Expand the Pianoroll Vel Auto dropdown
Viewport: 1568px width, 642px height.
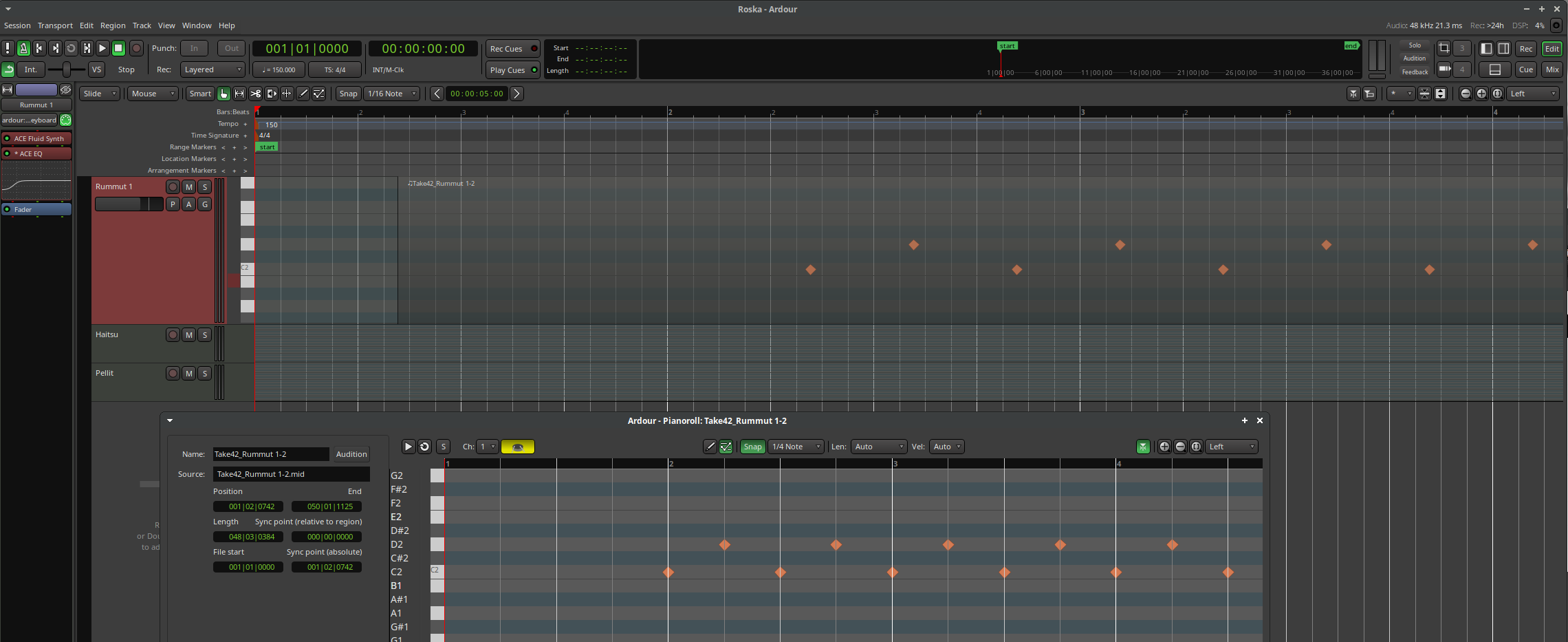coord(947,447)
